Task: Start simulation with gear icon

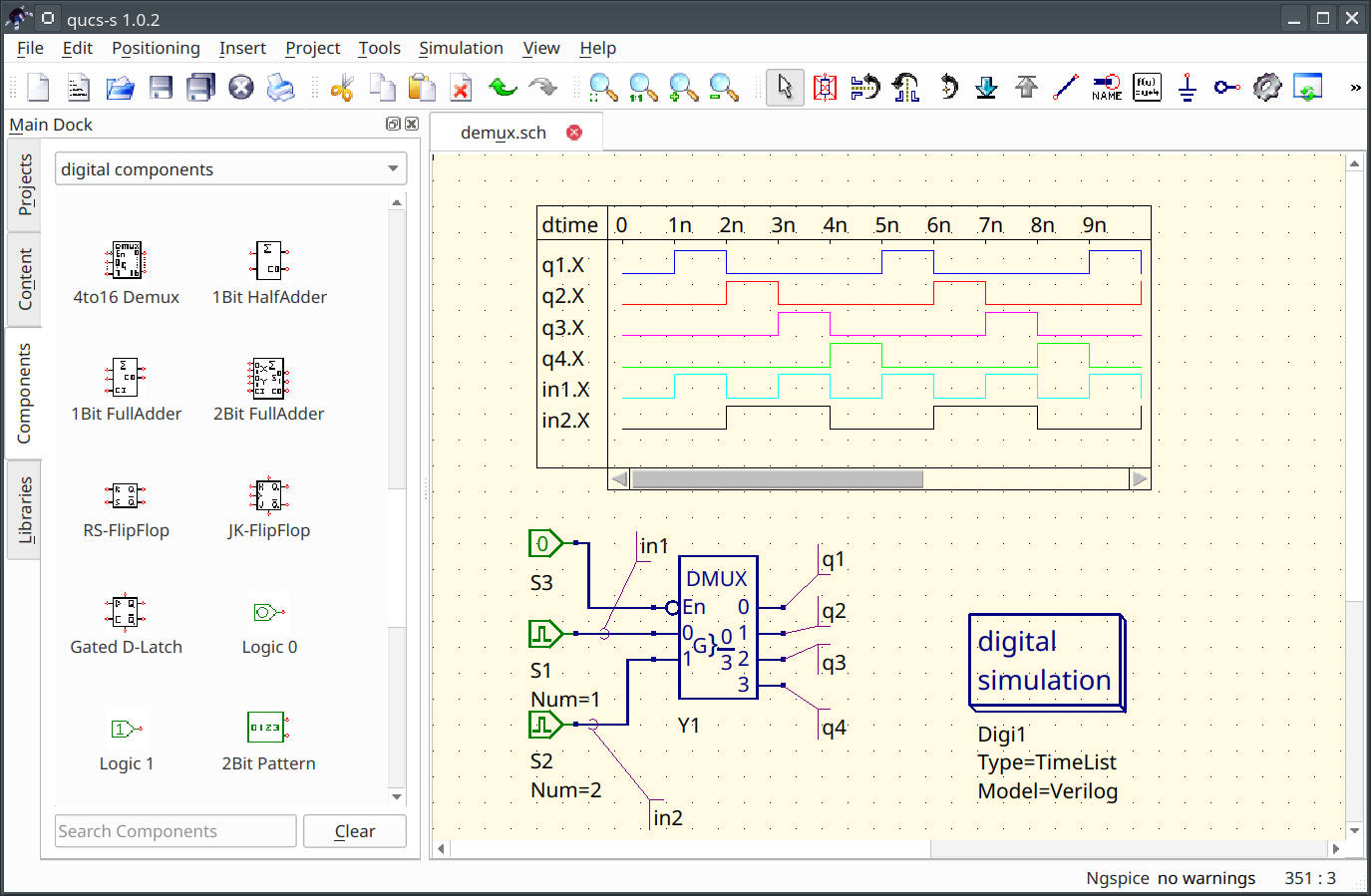Action: [1267, 88]
